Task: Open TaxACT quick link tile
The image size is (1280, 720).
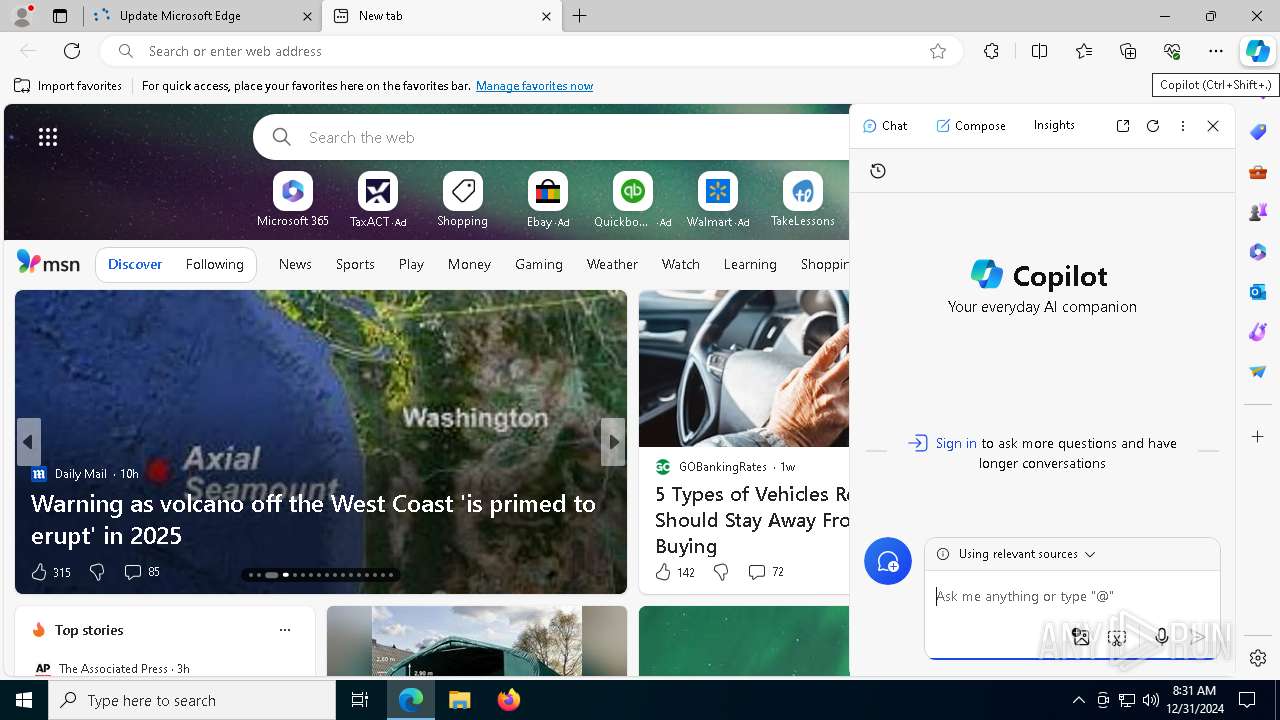Action: click(x=378, y=199)
